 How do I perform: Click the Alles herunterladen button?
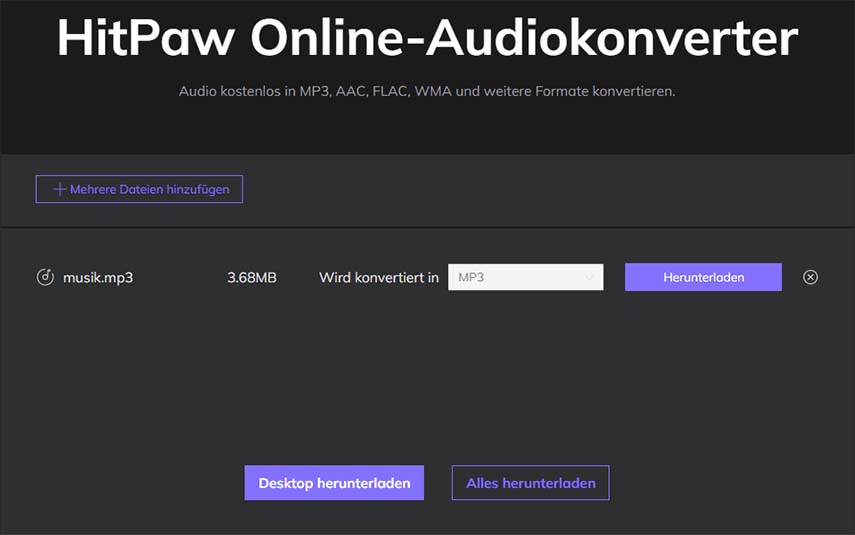click(531, 483)
